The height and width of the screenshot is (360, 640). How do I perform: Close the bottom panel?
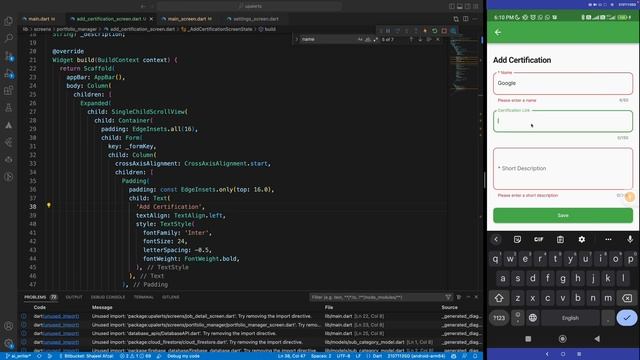click(476, 297)
